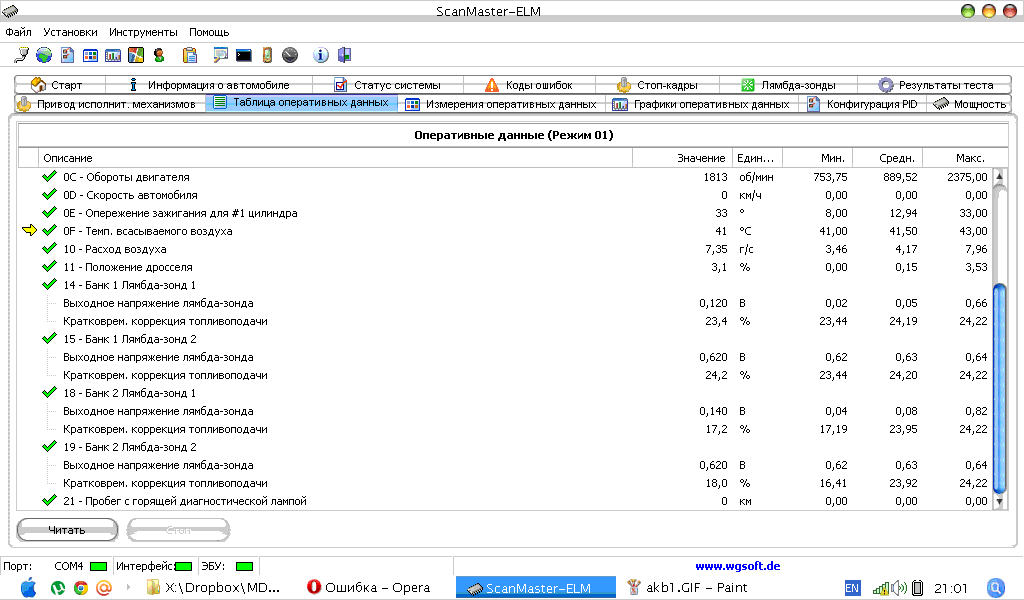This screenshot has height=600, width=1024.
Task: Click the exit door toolbar icon
Action: pos(344,55)
